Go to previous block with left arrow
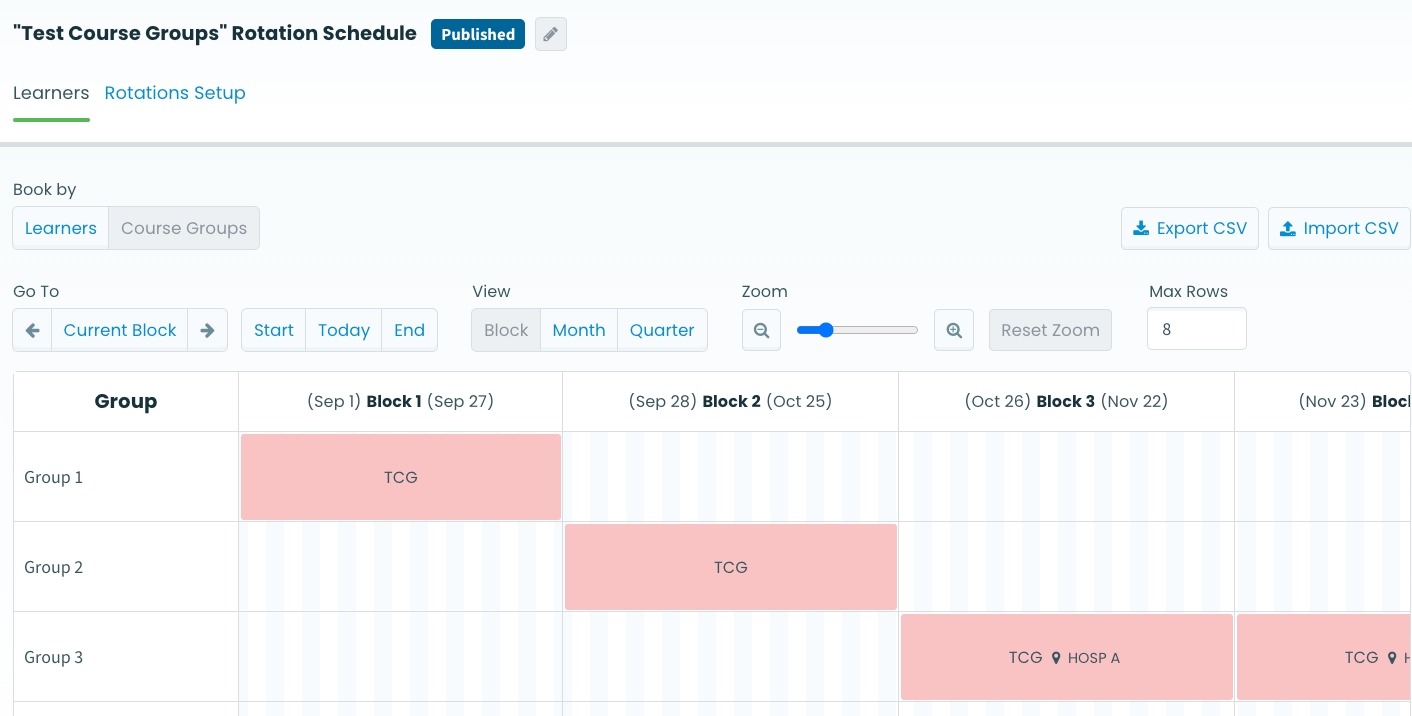The image size is (1412, 716). pyautogui.click(x=32, y=330)
